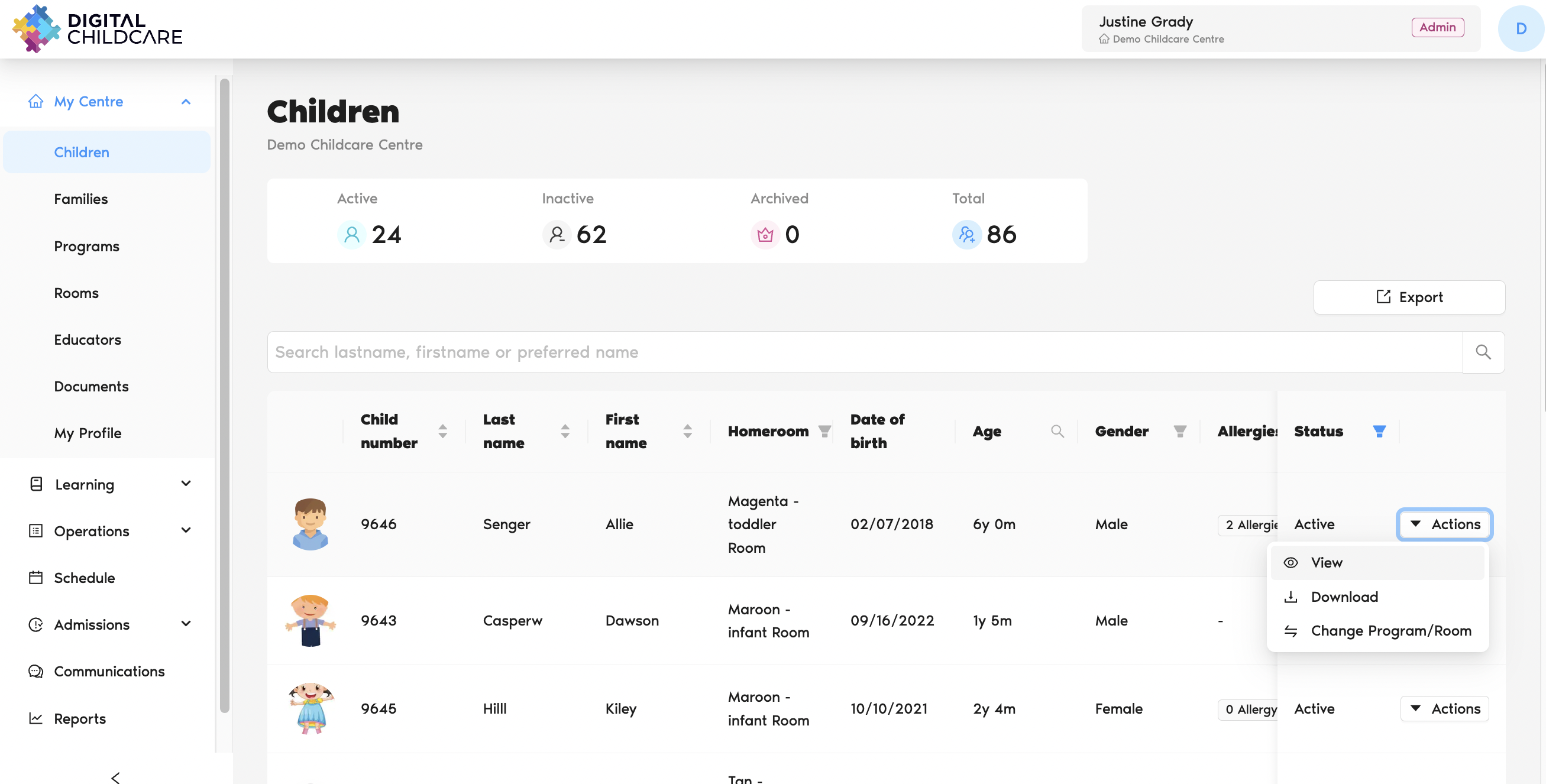Click the Digital Childcare logo
This screenshot has height=784, width=1546.
click(97, 29)
